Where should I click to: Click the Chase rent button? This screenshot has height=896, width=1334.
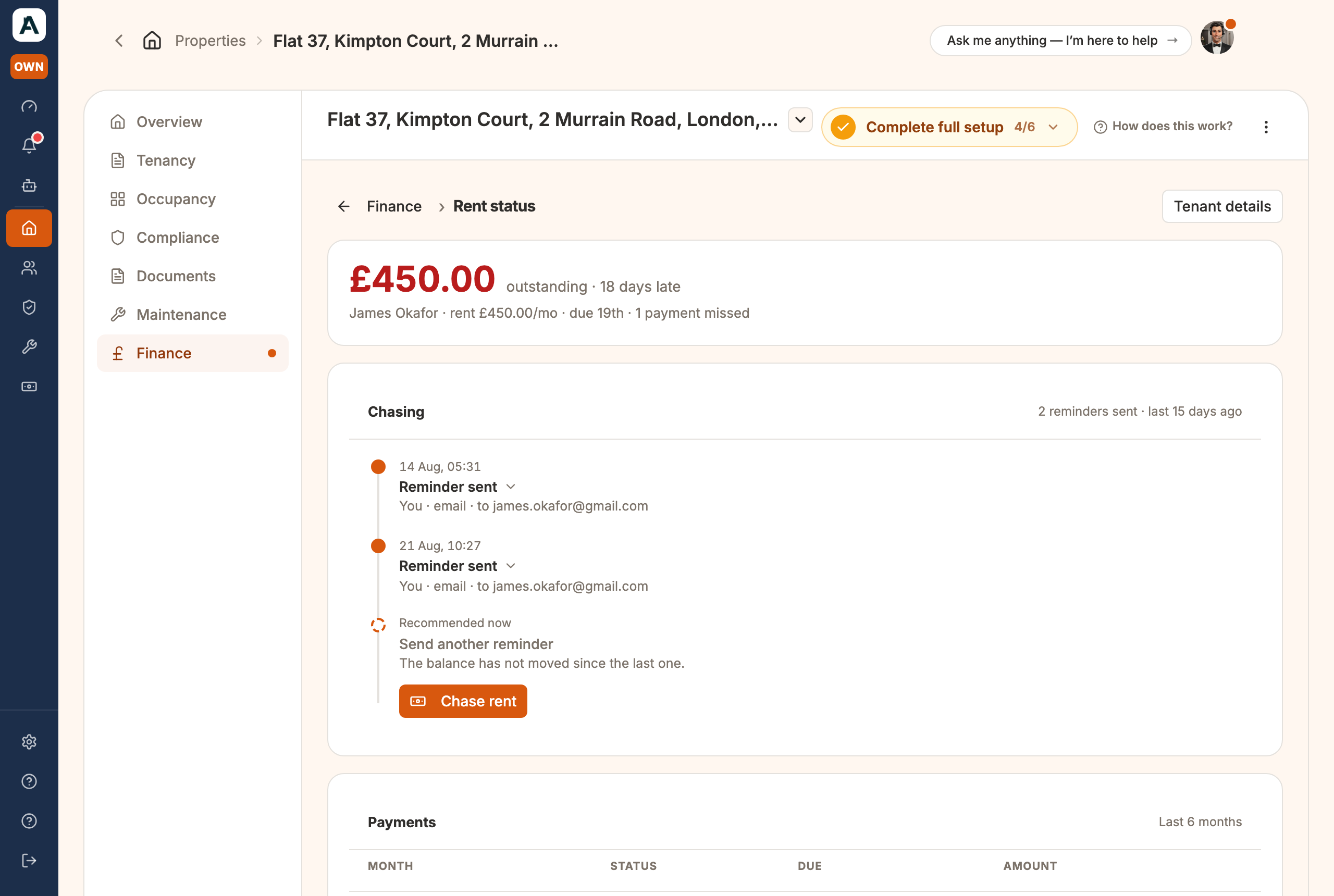coord(463,701)
